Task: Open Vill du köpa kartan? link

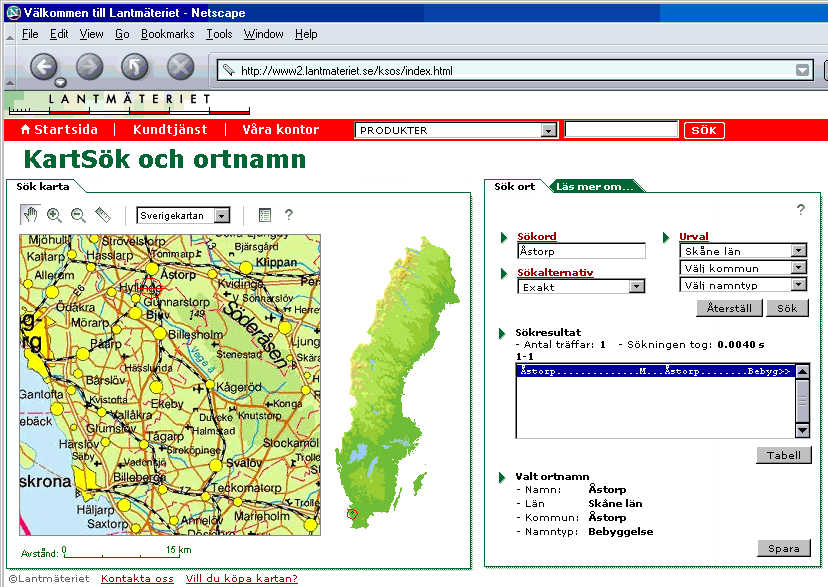Action: point(241,579)
